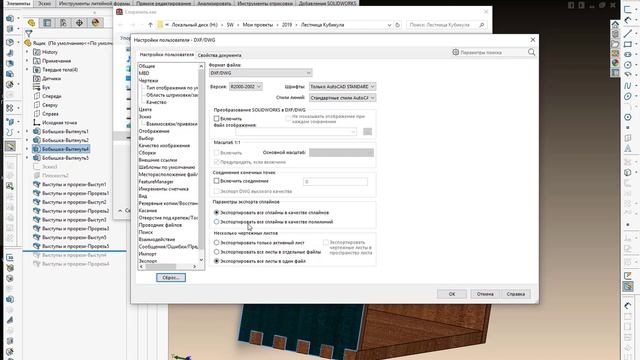The height and width of the screenshot is (360, 640).
Task: Click the Справка button
Action: 516,294
